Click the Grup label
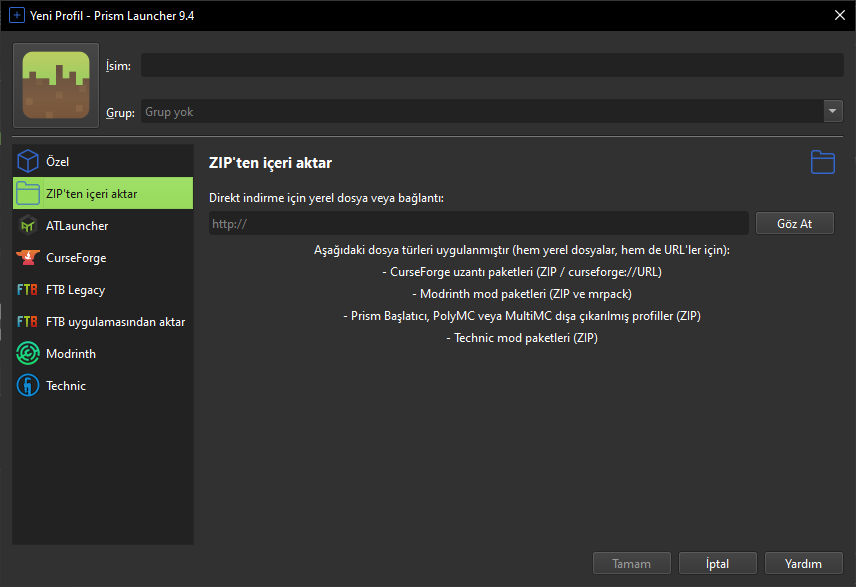 pyautogui.click(x=120, y=112)
